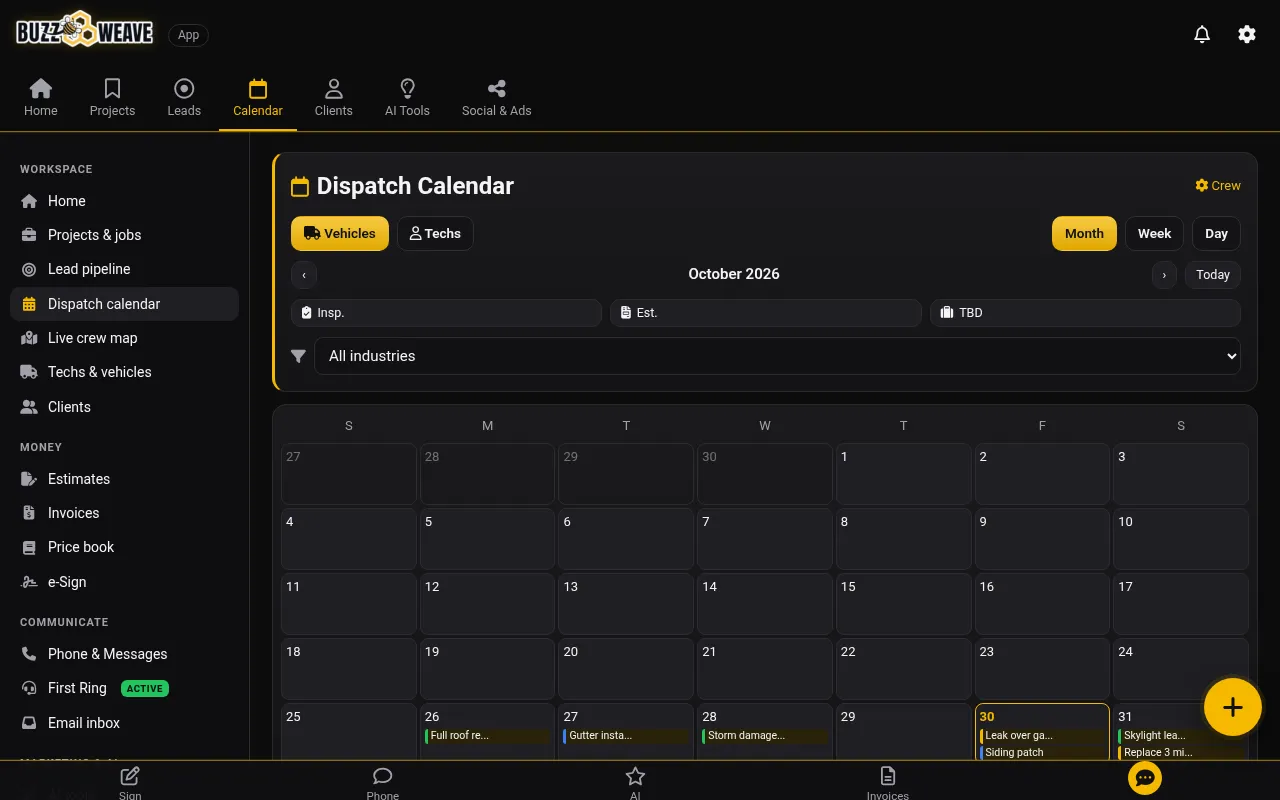The width and height of the screenshot is (1280, 800).
Task: Switch calendar to Week view
Action: (1154, 234)
